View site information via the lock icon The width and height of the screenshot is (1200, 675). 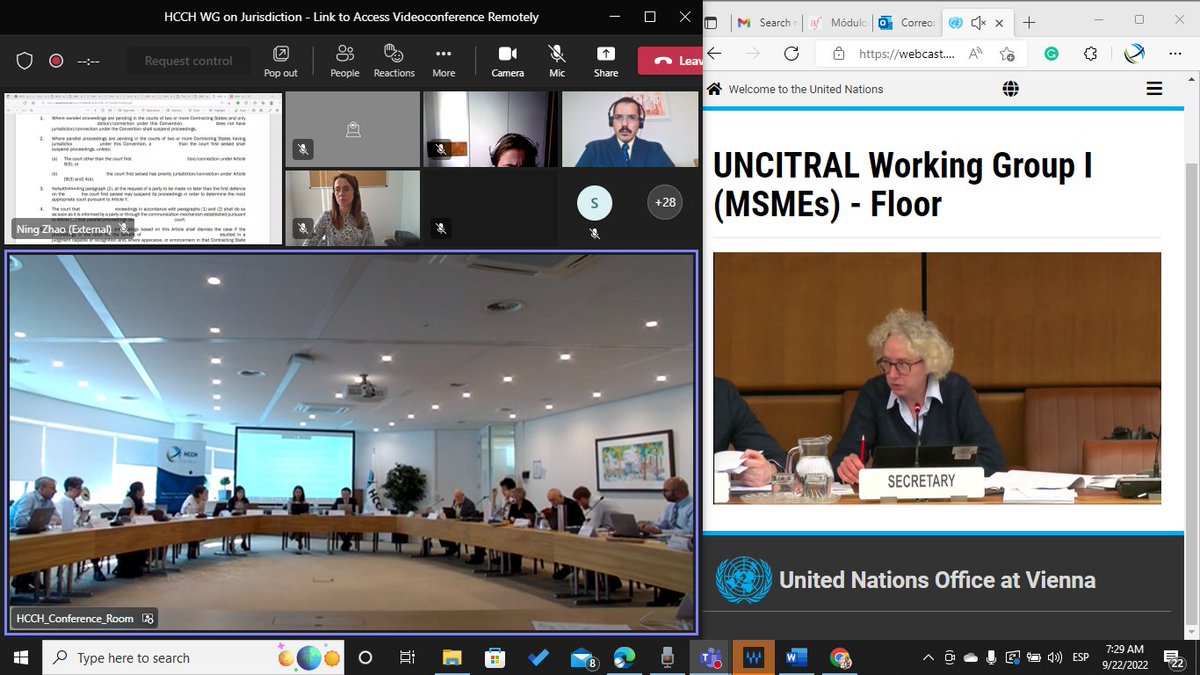pyautogui.click(x=838, y=54)
